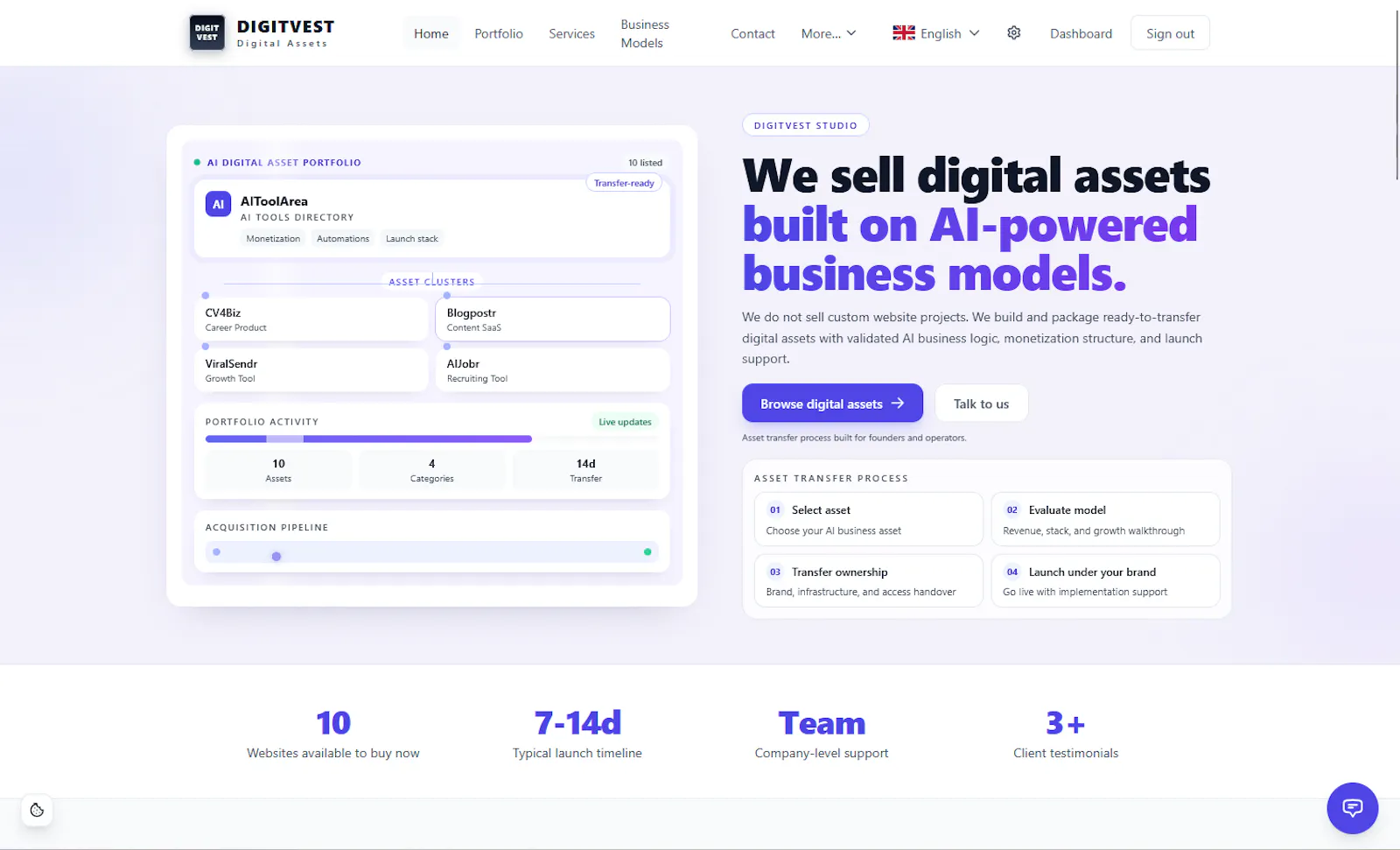Click the cookie preferences icon
The image size is (1400, 850).
(37, 810)
